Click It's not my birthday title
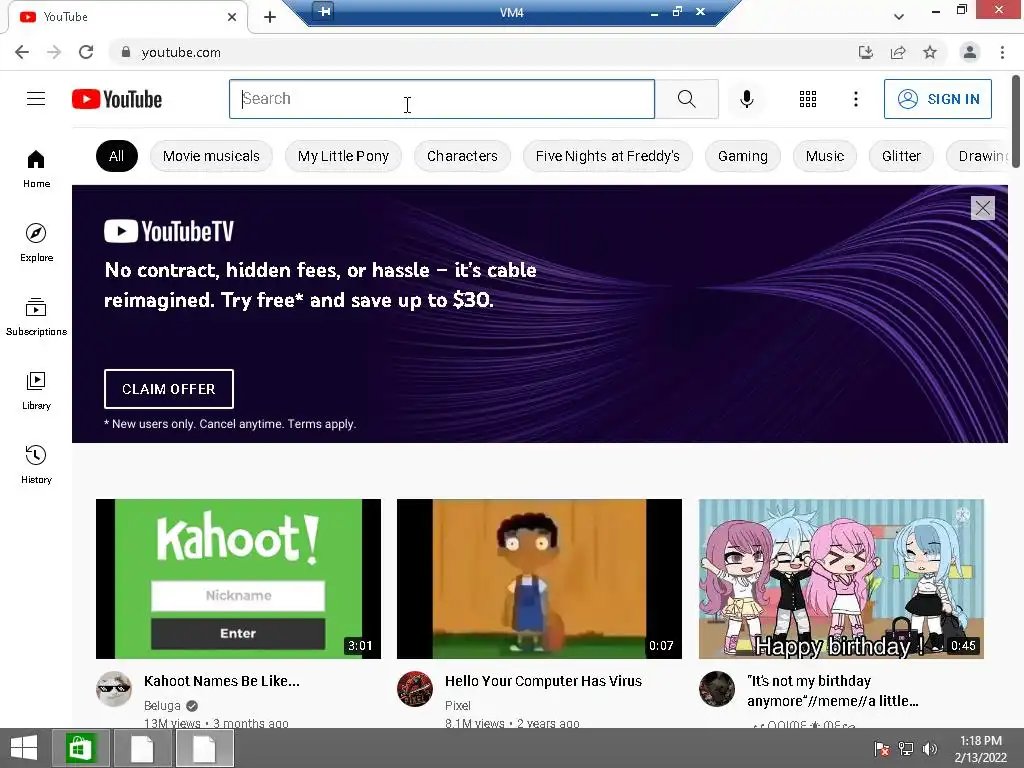Screen dimensions: 1024x768 (833, 691)
